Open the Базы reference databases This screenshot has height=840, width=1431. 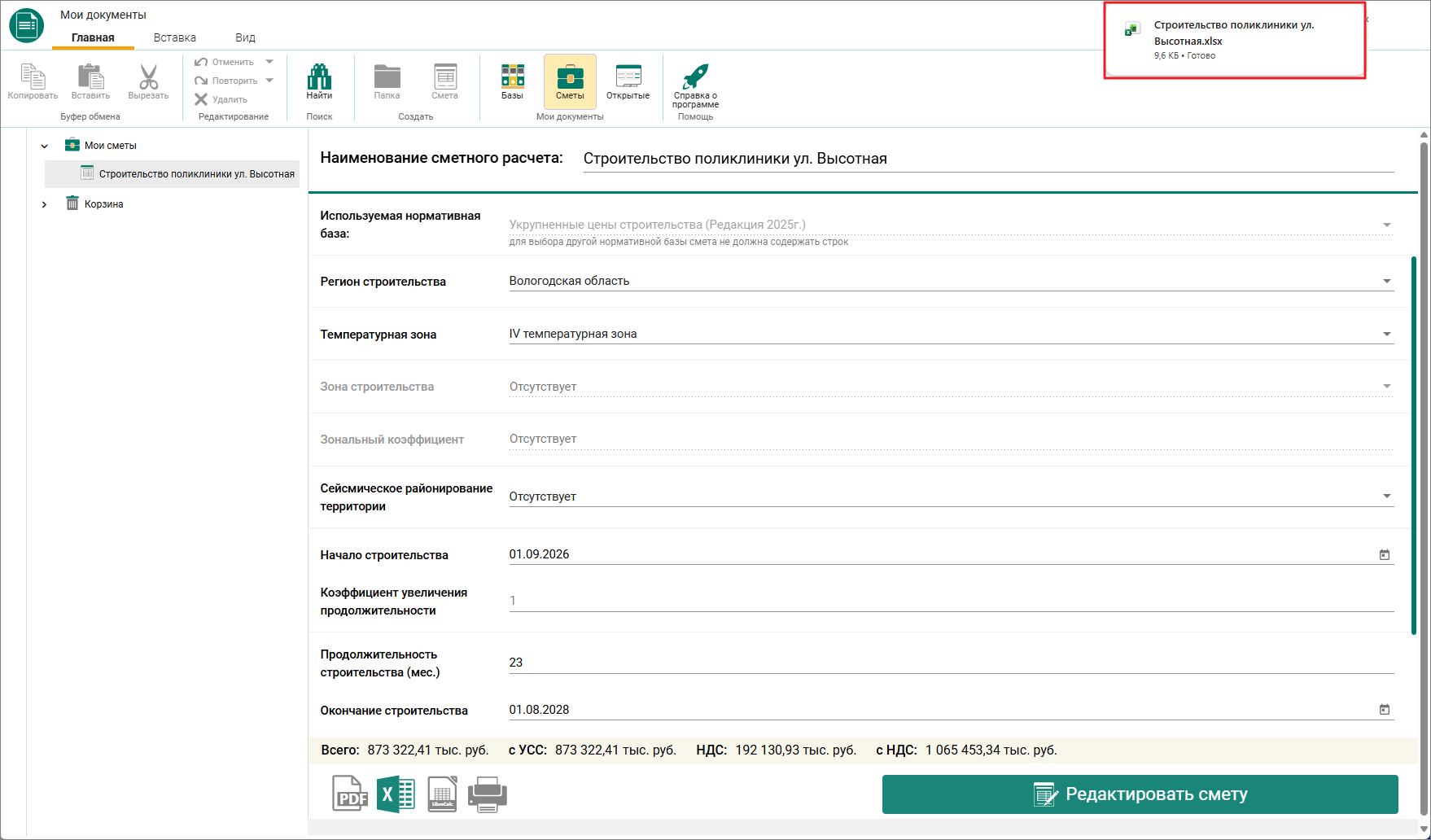tap(513, 81)
